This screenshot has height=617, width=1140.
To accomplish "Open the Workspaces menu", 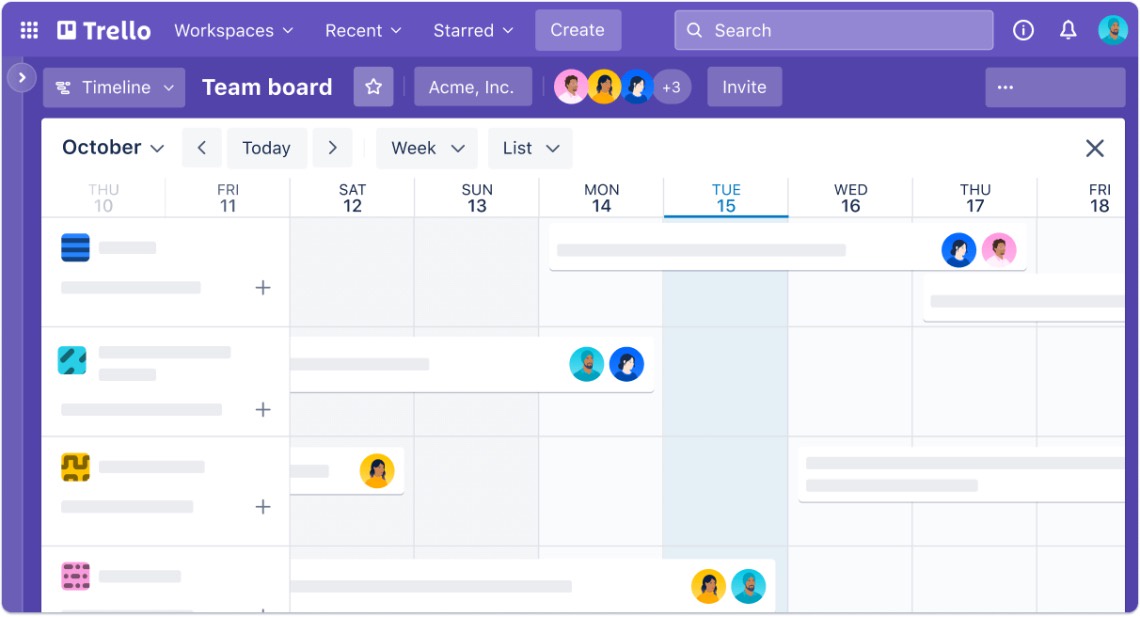I will (233, 30).
